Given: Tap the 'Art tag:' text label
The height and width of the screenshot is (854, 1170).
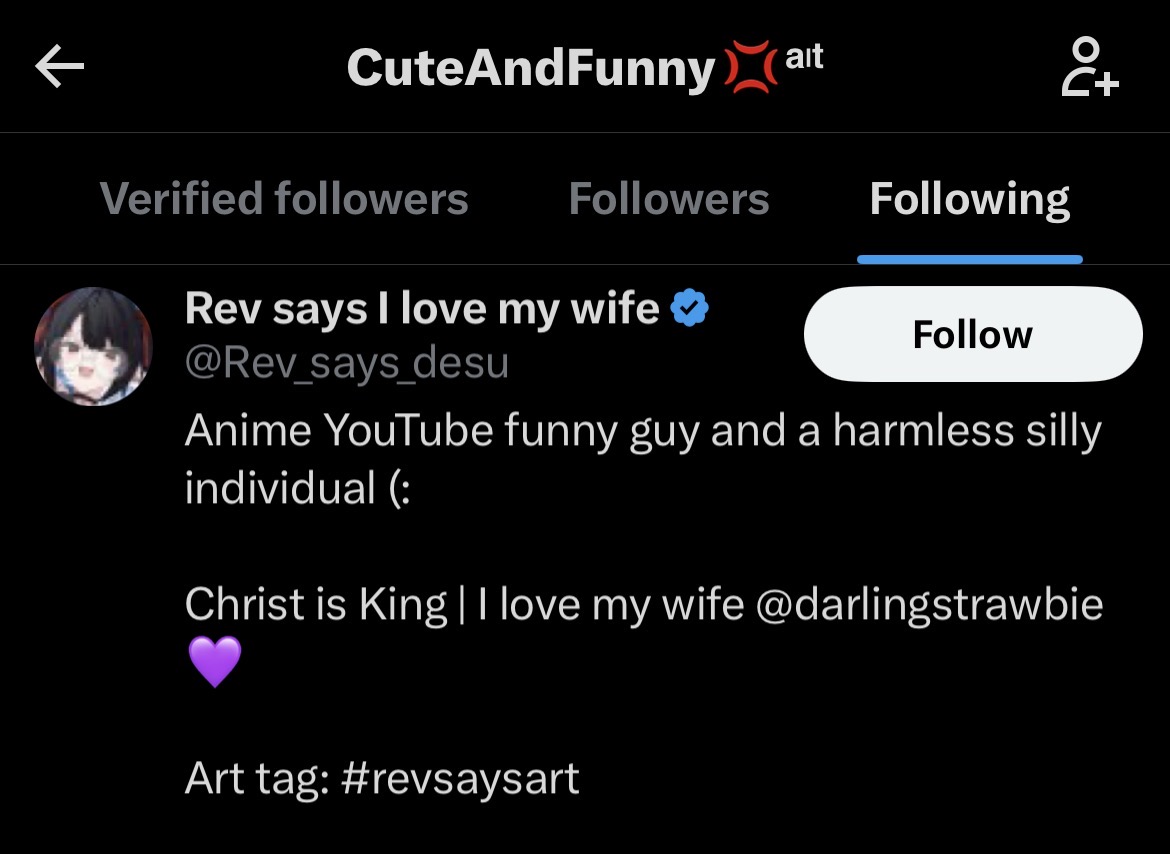Looking at the screenshot, I should click(x=257, y=777).
